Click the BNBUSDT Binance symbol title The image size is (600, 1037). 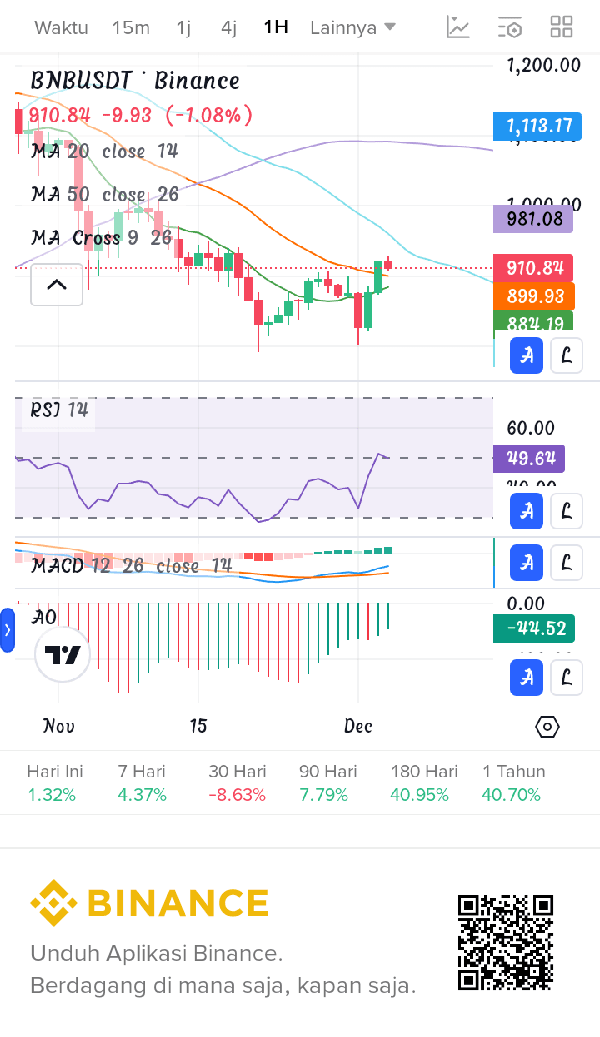135,81
